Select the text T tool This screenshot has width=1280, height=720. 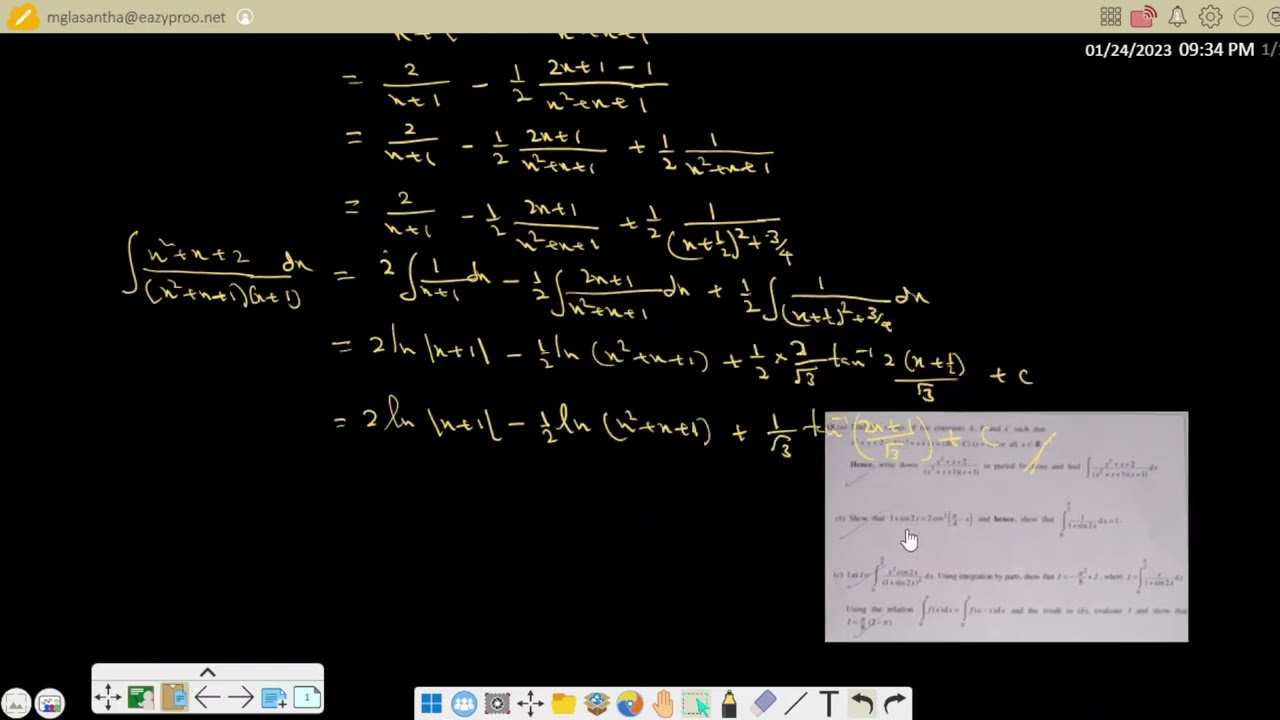click(x=828, y=704)
